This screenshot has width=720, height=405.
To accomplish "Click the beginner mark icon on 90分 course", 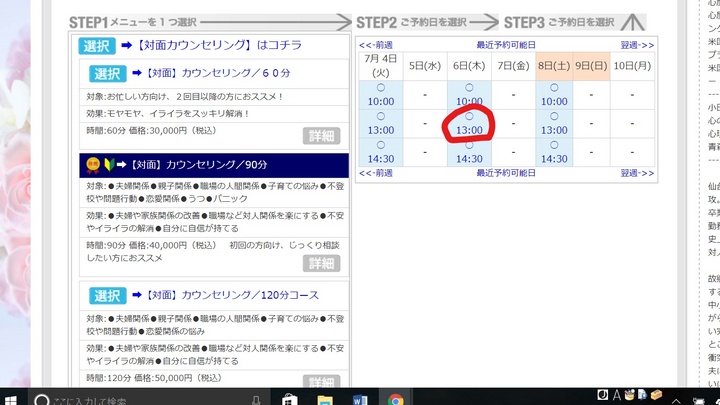I will tap(109, 164).
